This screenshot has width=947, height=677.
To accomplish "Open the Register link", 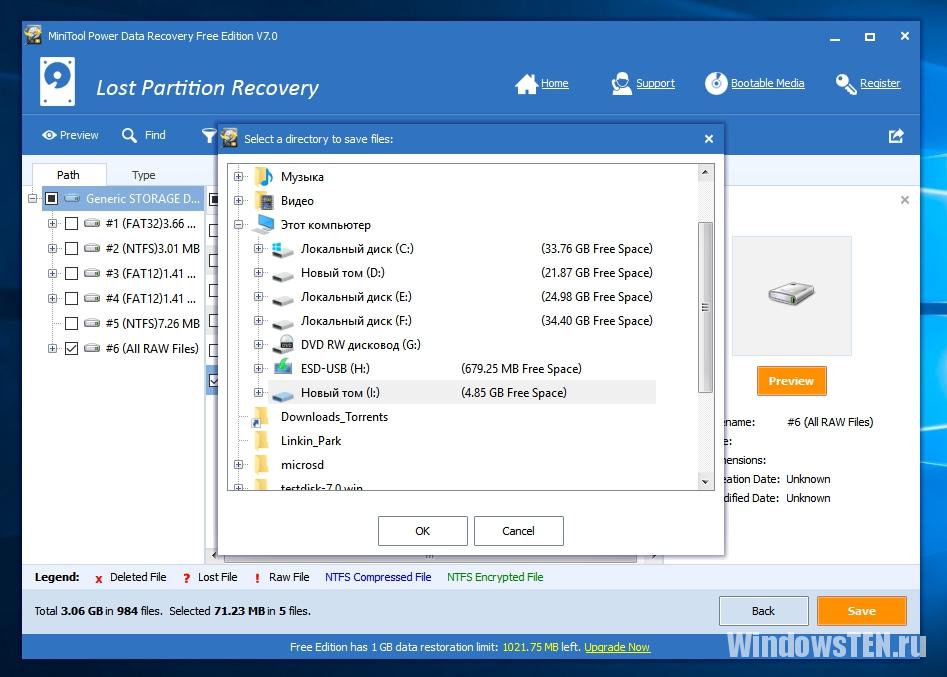I will tap(880, 83).
